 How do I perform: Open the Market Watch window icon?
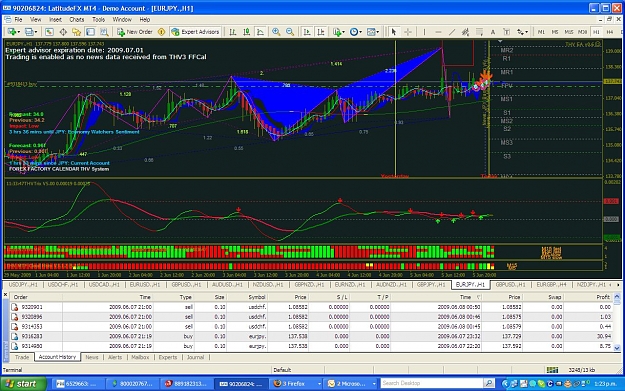tap(49, 32)
